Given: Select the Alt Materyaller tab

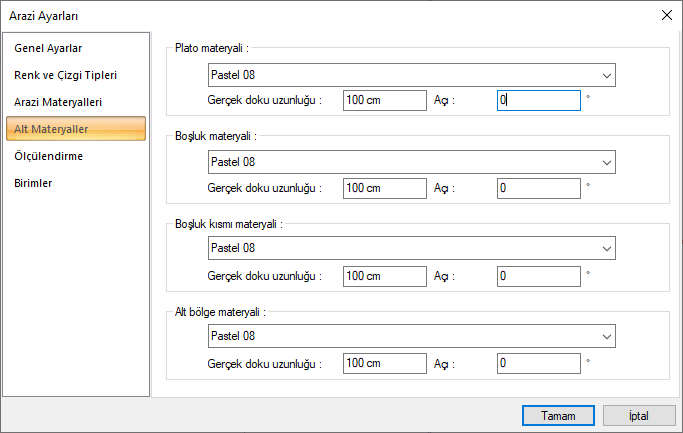Looking at the screenshot, I should [x=52, y=129].
